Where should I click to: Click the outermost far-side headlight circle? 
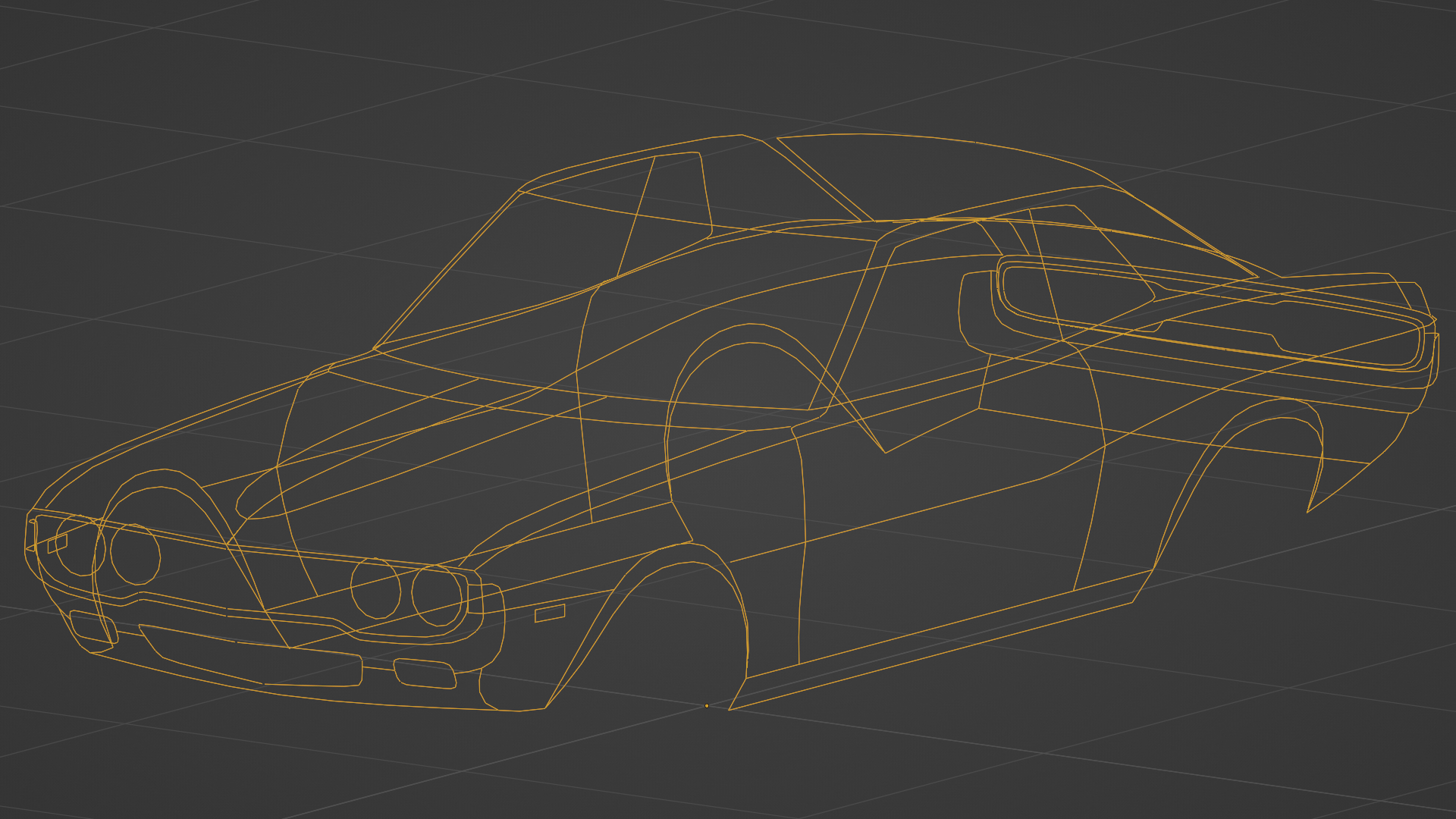tap(80, 544)
